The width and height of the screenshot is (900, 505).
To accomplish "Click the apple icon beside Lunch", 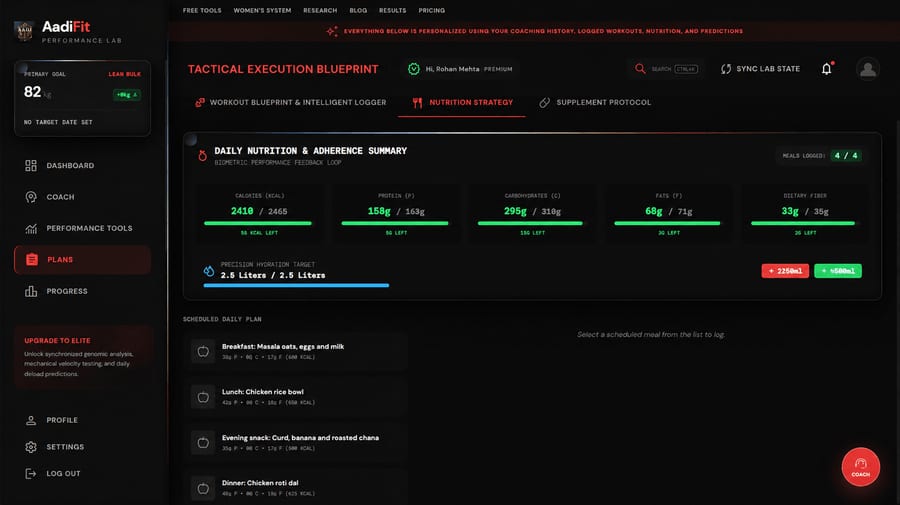I will (x=203, y=397).
